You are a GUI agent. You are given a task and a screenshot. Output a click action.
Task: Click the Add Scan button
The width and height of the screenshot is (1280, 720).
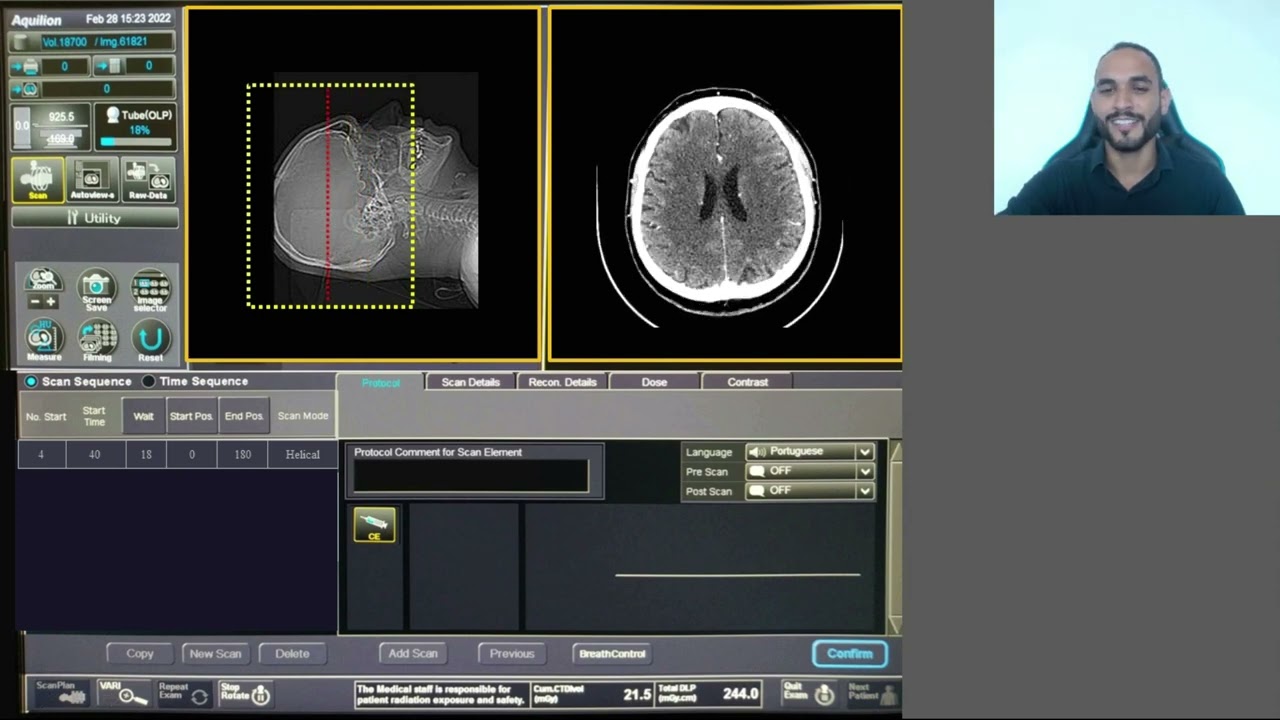[413, 653]
